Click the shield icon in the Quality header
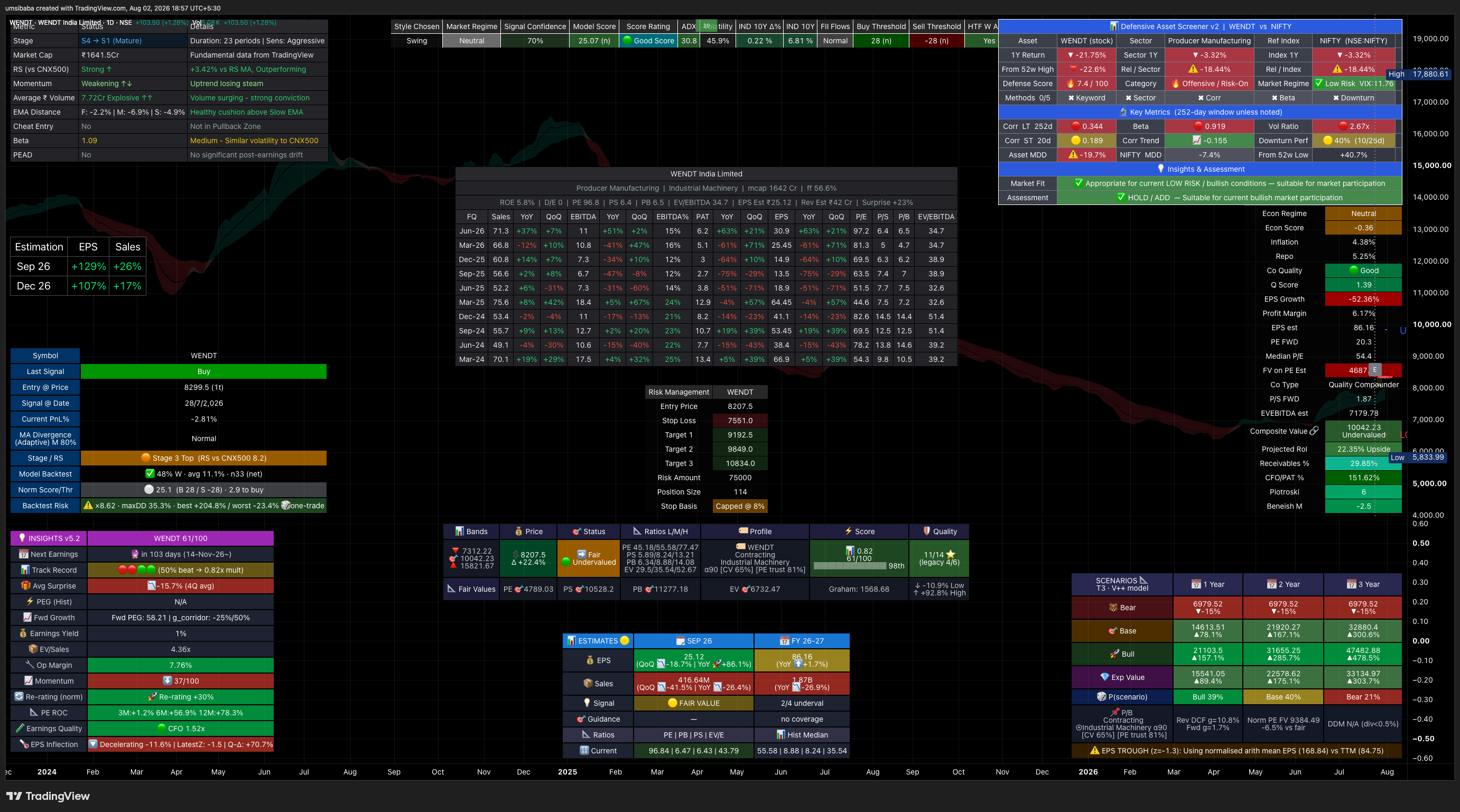This screenshot has height=812, width=1460. click(x=927, y=531)
